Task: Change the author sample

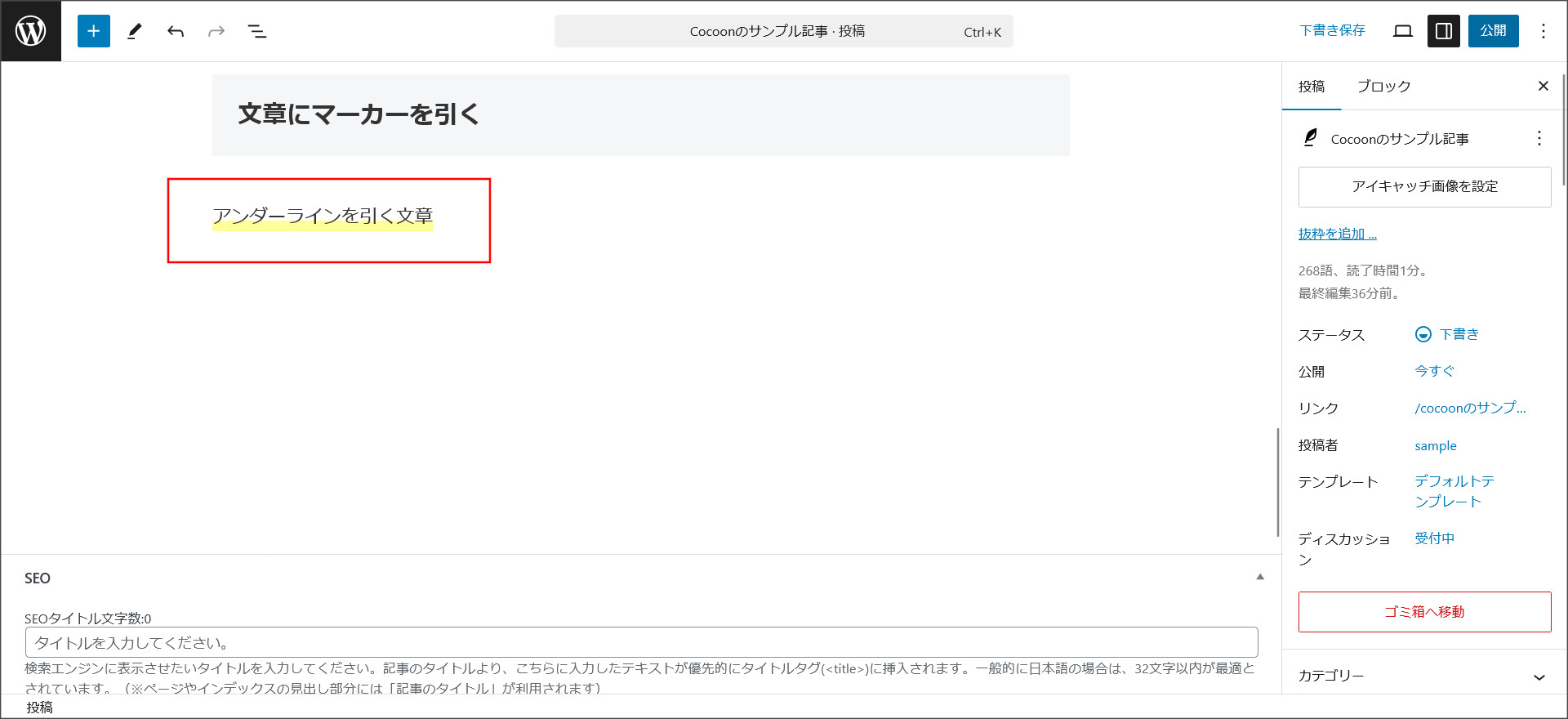Action: pyautogui.click(x=1436, y=445)
